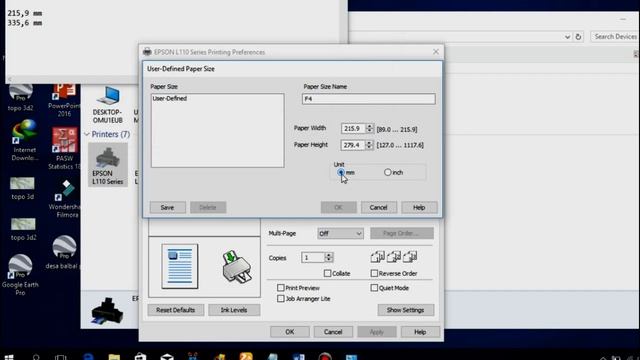Decrease Paper Height with down arrow
Screen dimensions: 640x360
click(x=369, y=147)
